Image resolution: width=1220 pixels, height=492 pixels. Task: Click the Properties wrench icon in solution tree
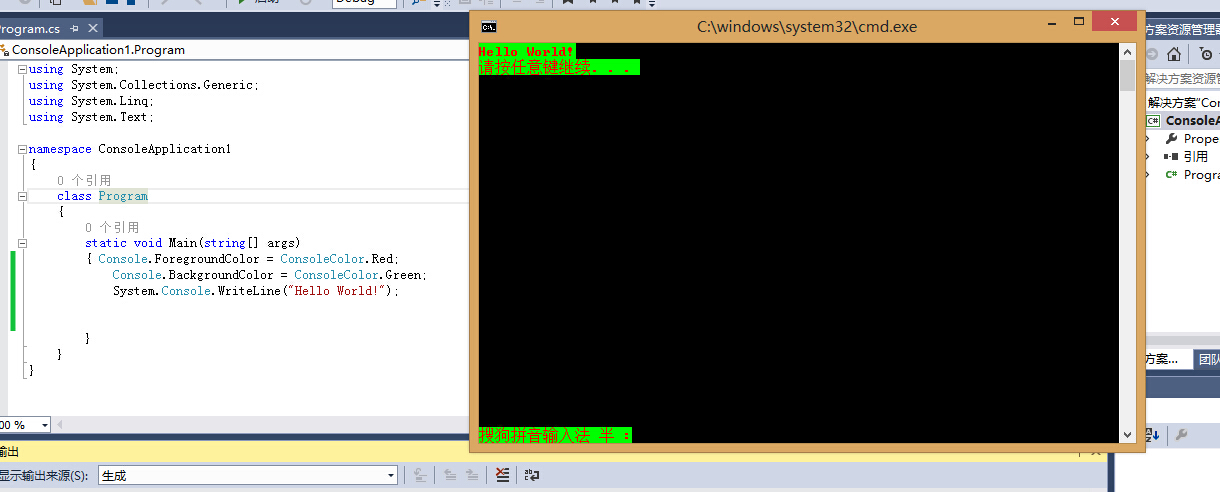[1171, 139]
